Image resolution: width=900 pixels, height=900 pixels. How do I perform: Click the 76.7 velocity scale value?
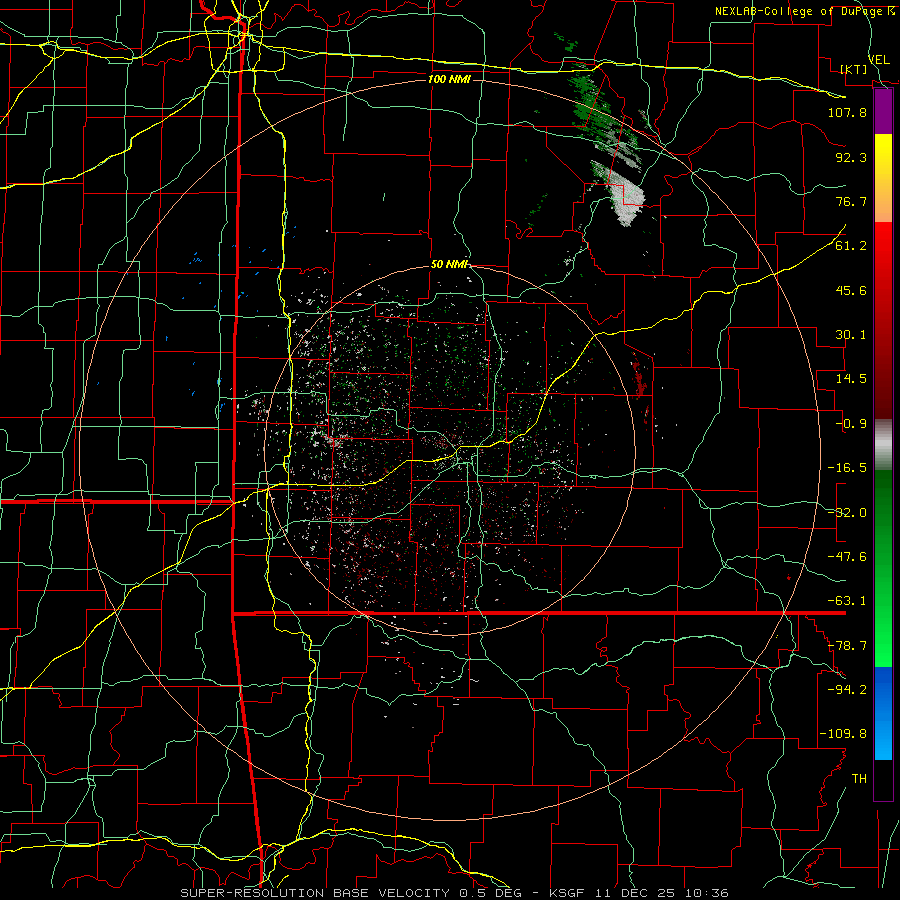click(x=851, y=201)
